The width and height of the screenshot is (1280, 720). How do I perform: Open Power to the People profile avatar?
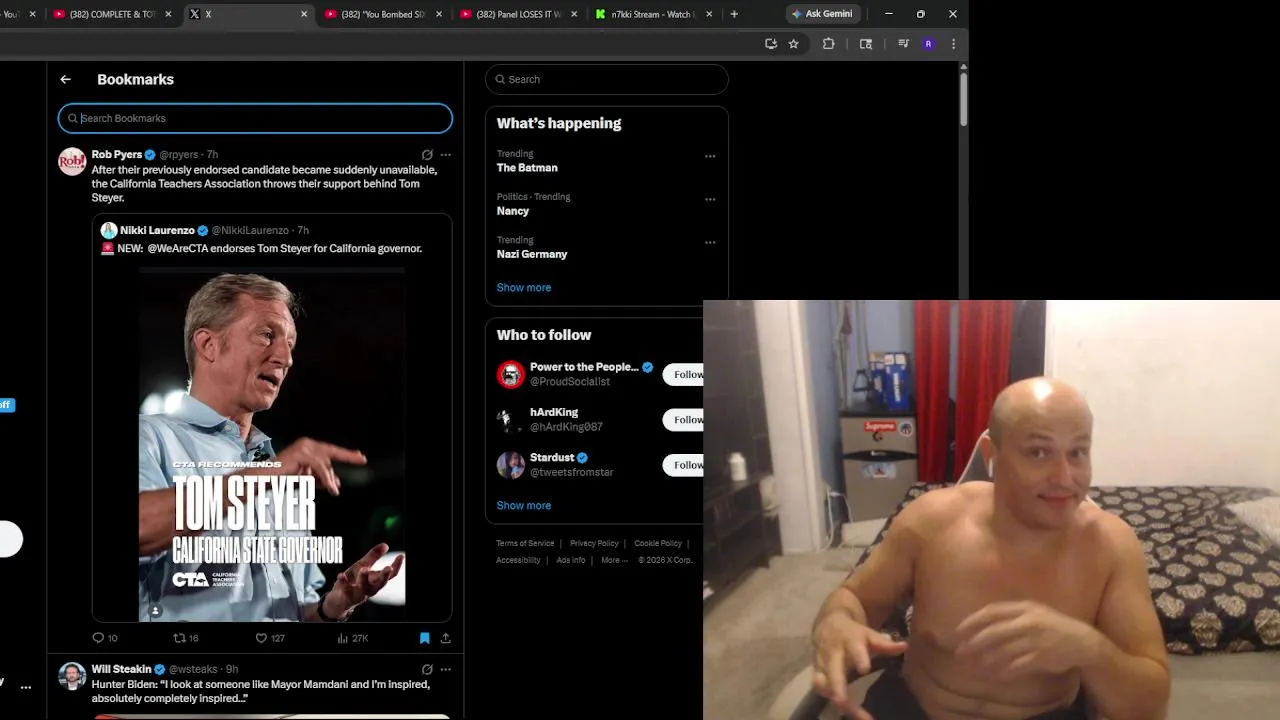(x=511, y=374)
